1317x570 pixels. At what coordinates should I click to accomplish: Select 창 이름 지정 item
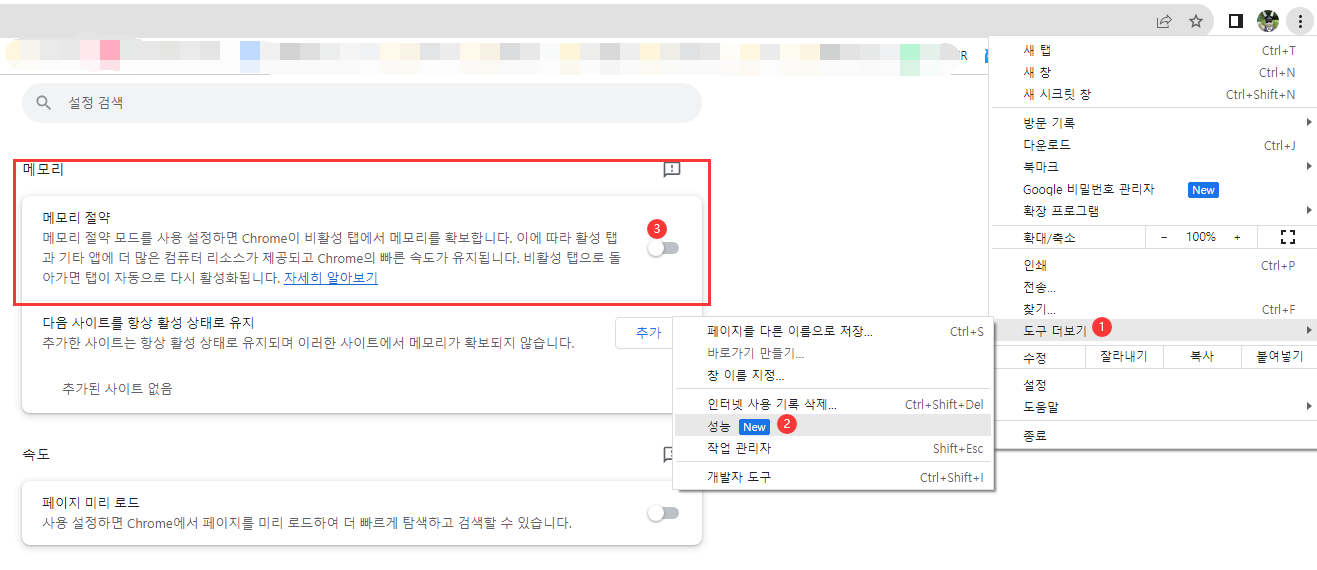tap(833, 375)
